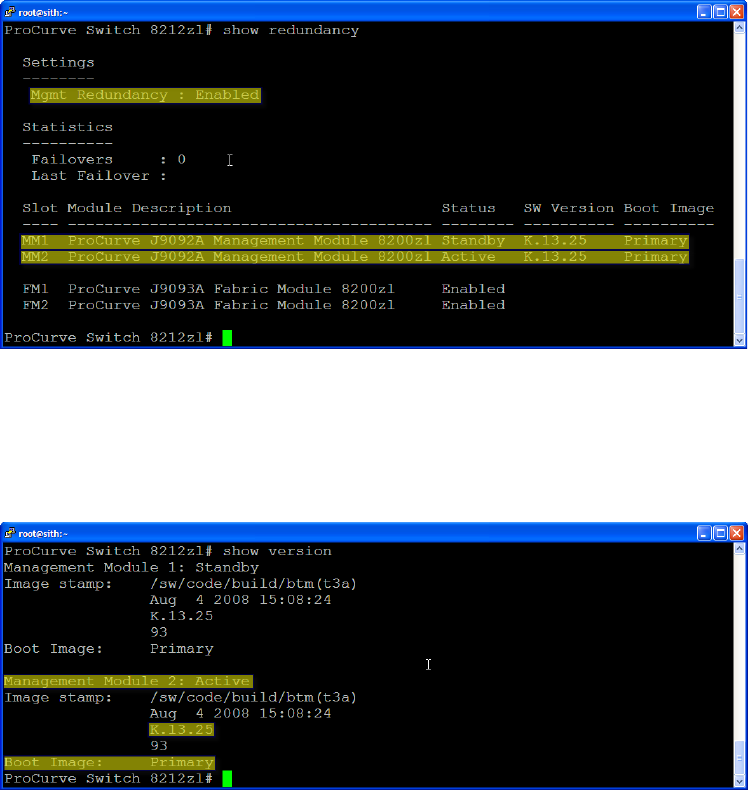Viewport: 748px width, 790px height.
Task: Click the 'MM2' slot cell
Action: pos(35,257)
